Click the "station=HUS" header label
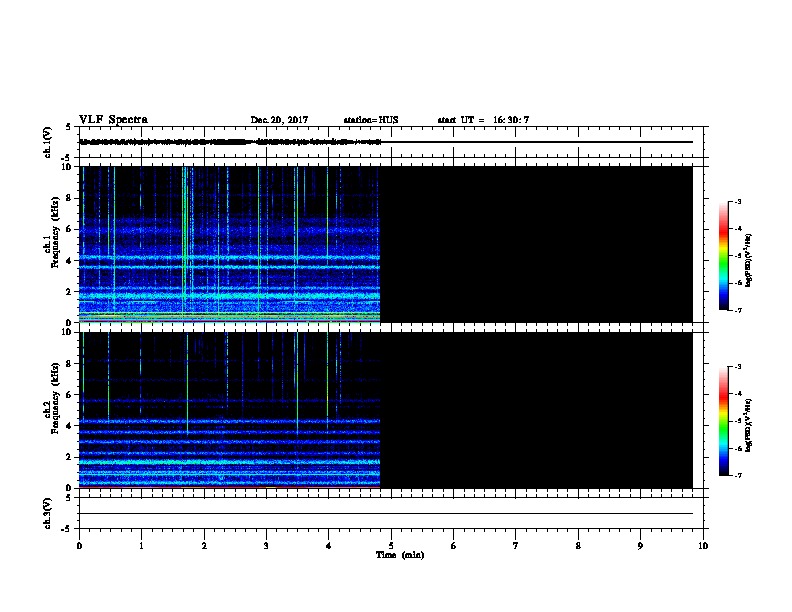 pos(371,120)
